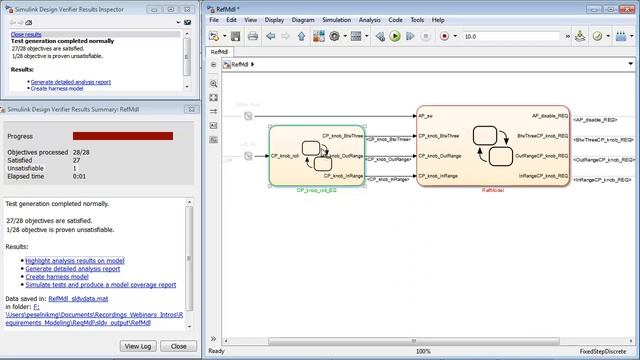Viewport: 640px width, 360px height.
Task: Print the RefMdl diagram
Action: pos(253,36)
